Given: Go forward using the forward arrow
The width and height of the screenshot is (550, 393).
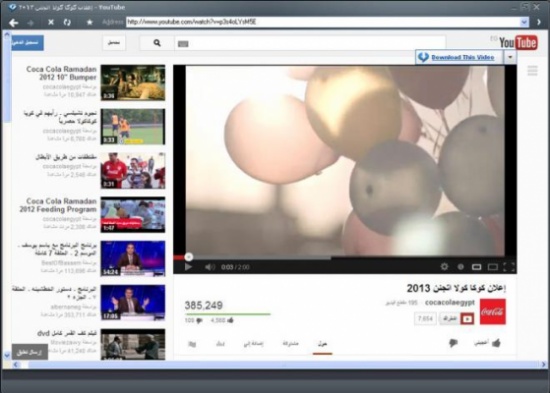Looking at the screenshot, I should [x=31, y=23].
